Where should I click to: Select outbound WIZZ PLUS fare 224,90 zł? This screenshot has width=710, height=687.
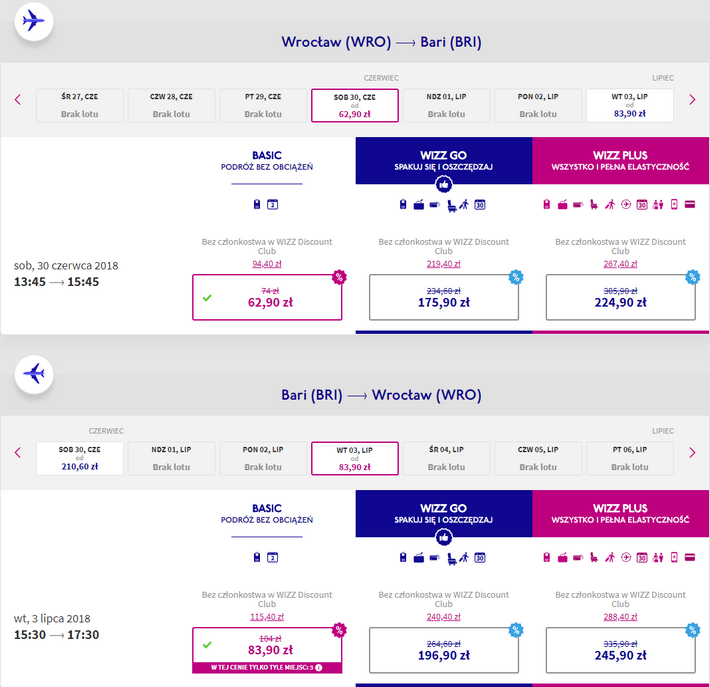click(620, 297)
